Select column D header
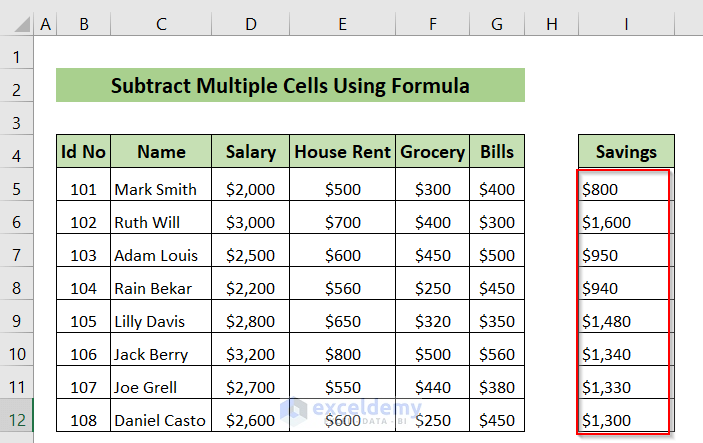Image resolution: width=703 pixels, height=443 pixels. pos(250,23)
